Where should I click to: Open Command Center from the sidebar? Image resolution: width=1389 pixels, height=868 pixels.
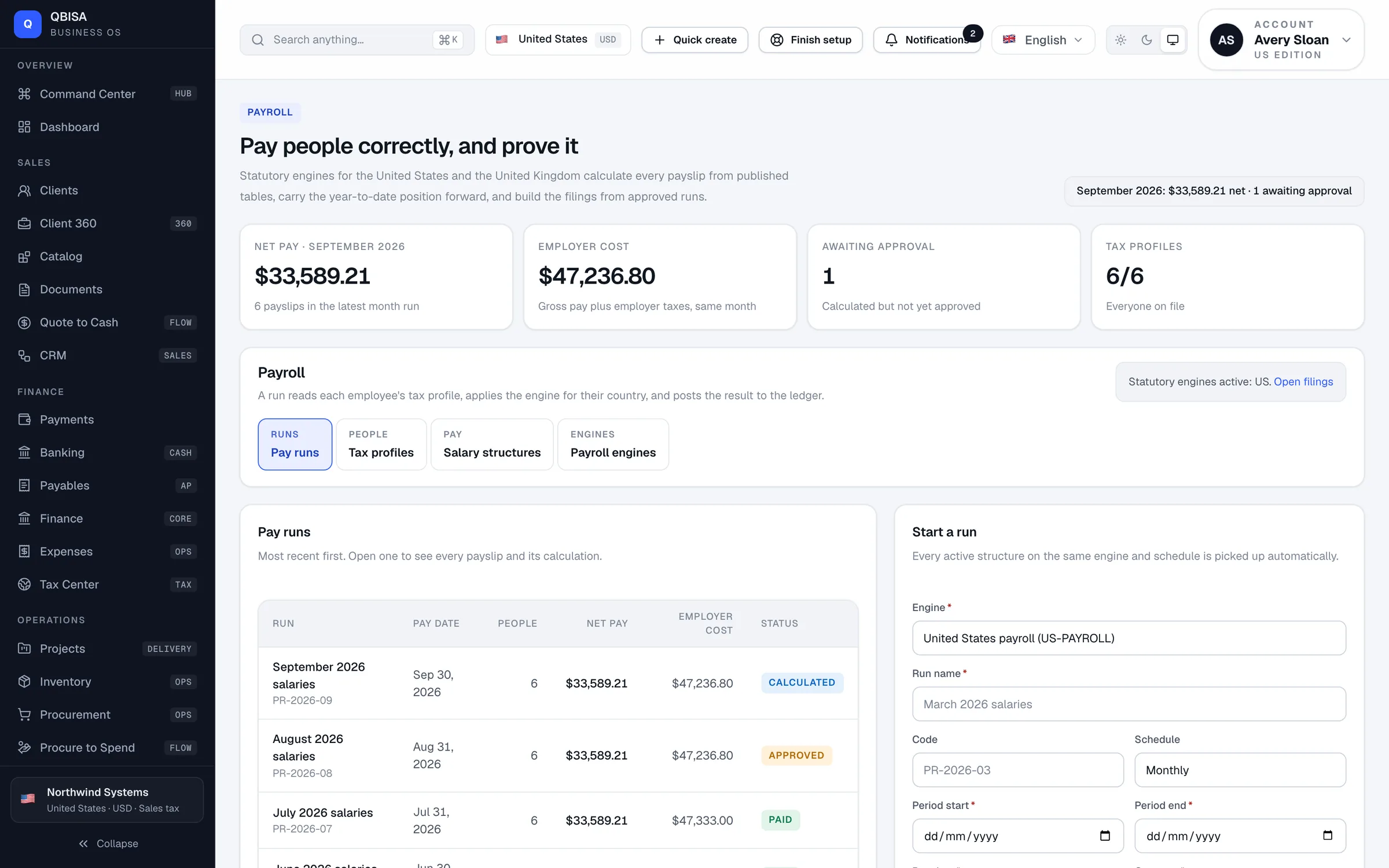107,94
